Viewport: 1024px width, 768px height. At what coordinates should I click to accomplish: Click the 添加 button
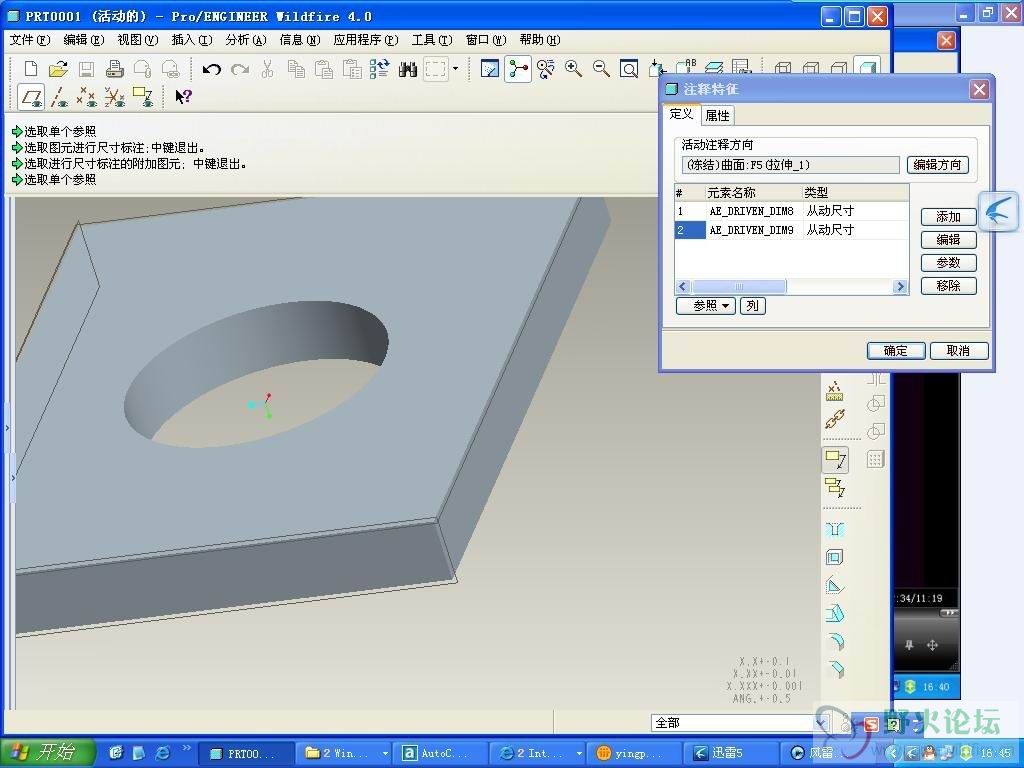point(948,217)
